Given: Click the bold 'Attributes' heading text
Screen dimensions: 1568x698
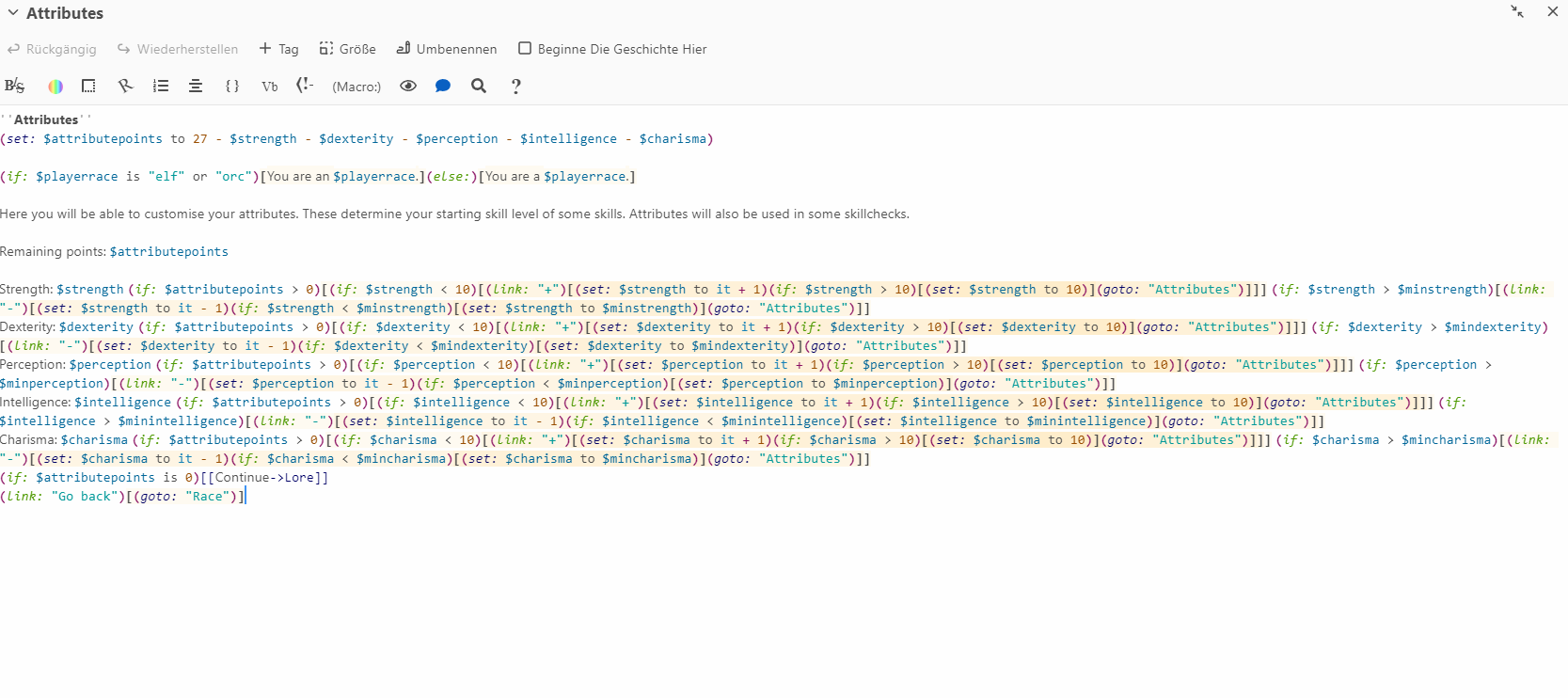Looking at the screenshot, I should (x=46, y=119).
